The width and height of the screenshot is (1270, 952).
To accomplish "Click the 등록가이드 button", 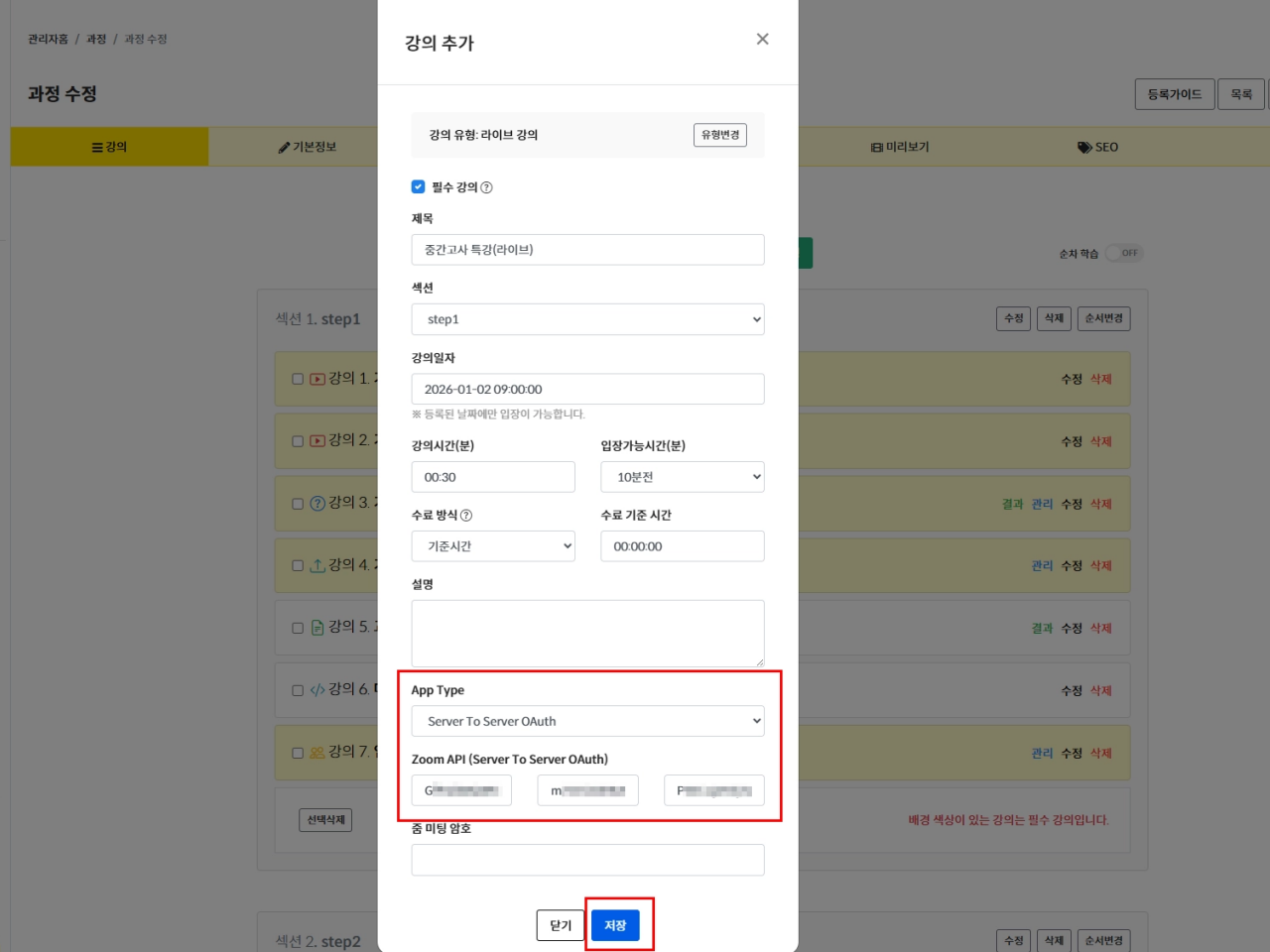I will pos(1175,94).
